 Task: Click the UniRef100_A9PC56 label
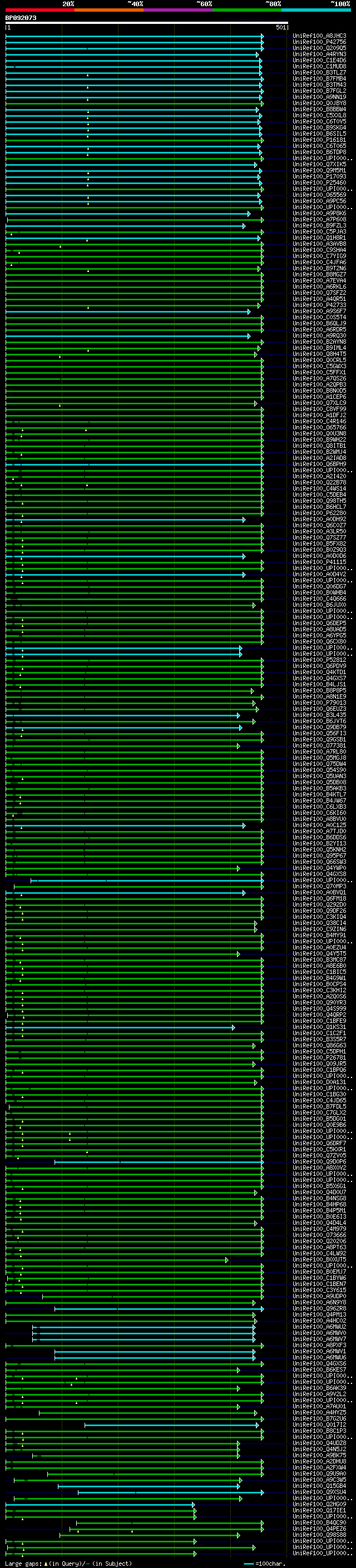tap(319, 201)
